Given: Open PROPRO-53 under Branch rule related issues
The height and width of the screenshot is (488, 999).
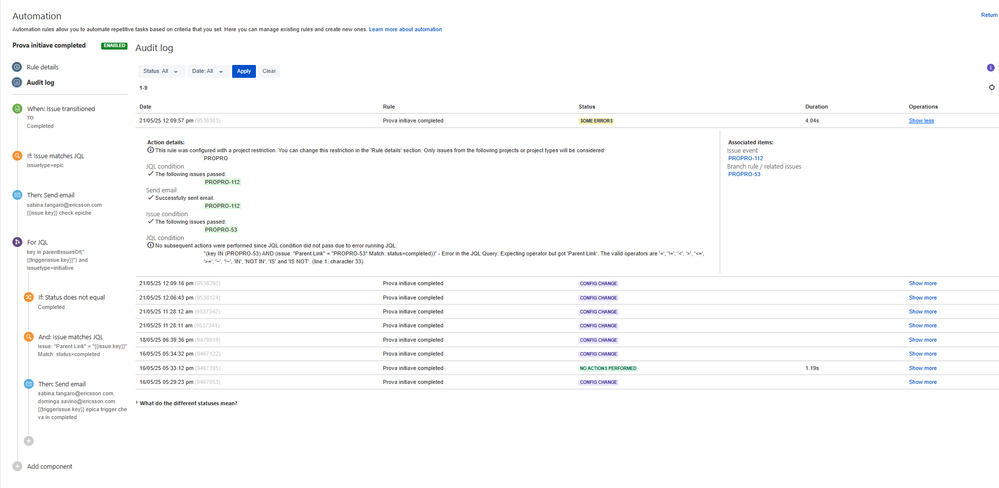Looking at the screenshot, I should [744, 174].
